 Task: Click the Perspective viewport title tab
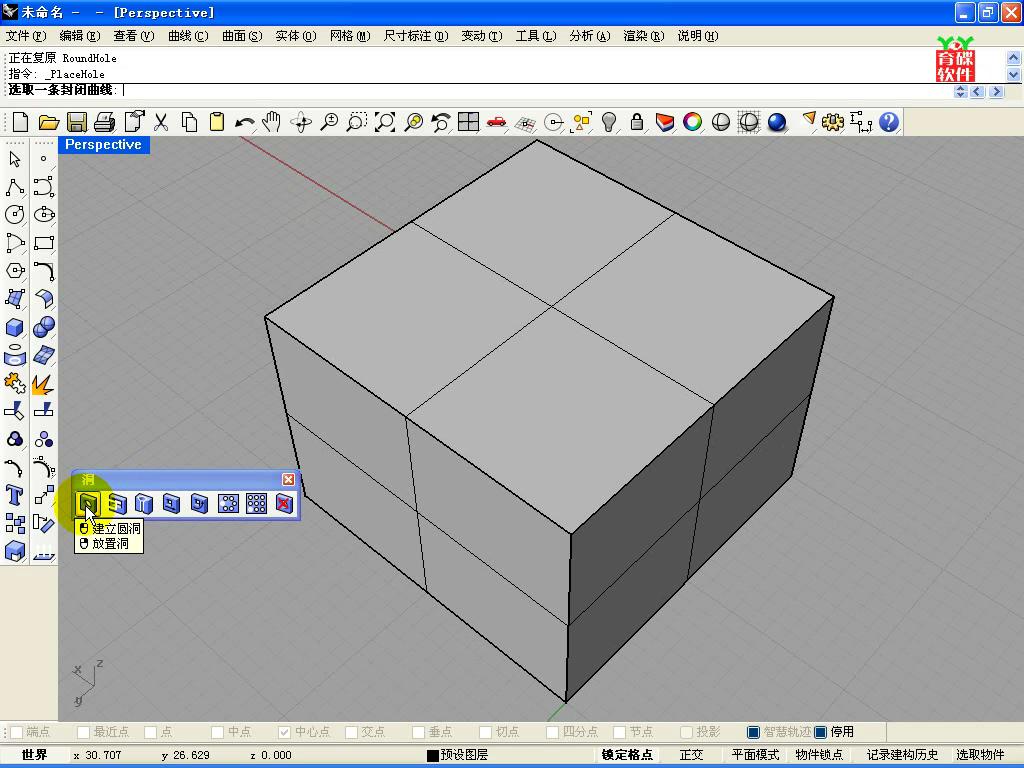(103, 144)
